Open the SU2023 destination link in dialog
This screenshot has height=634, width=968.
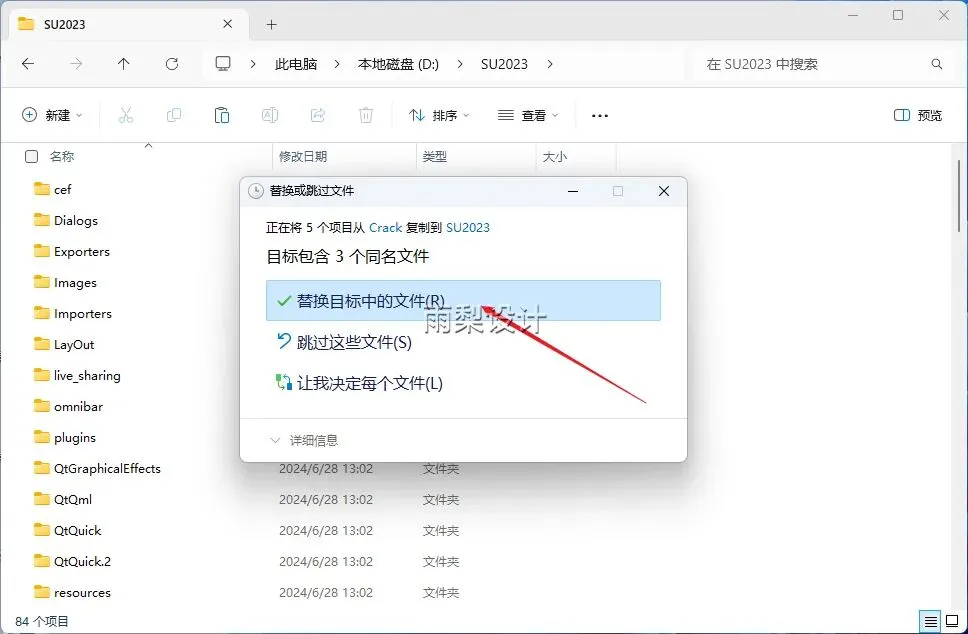(x=467, y=228)
